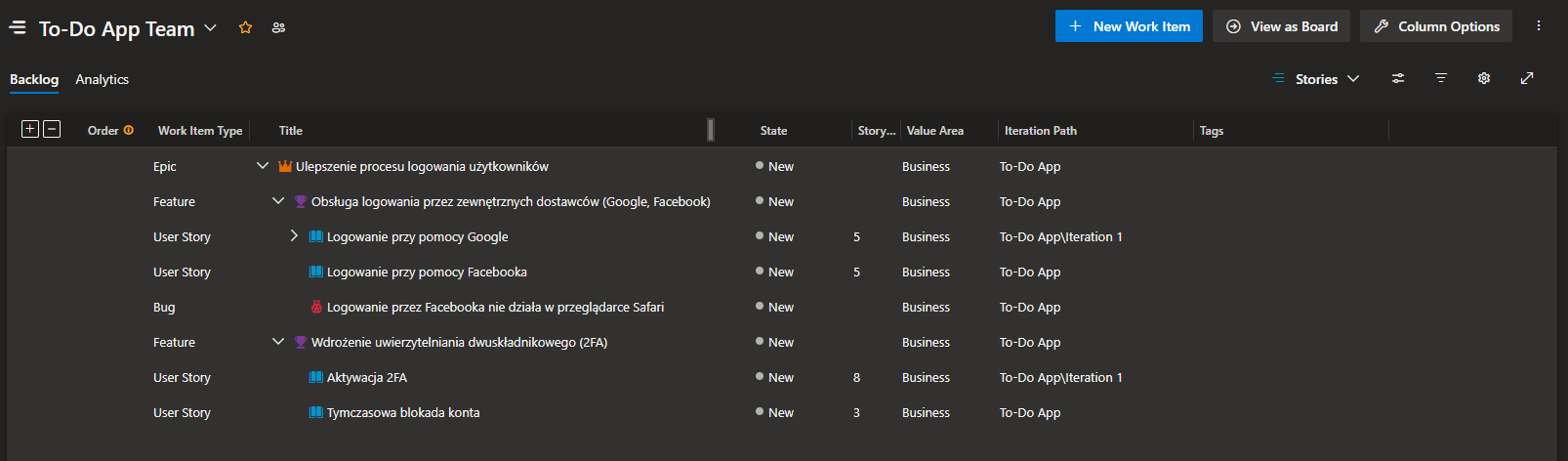This screenshot has width=1568, height=461.
Task: Click Iteration 1 path of Aktywacja 2FA row
Action: coord(1060,377)
